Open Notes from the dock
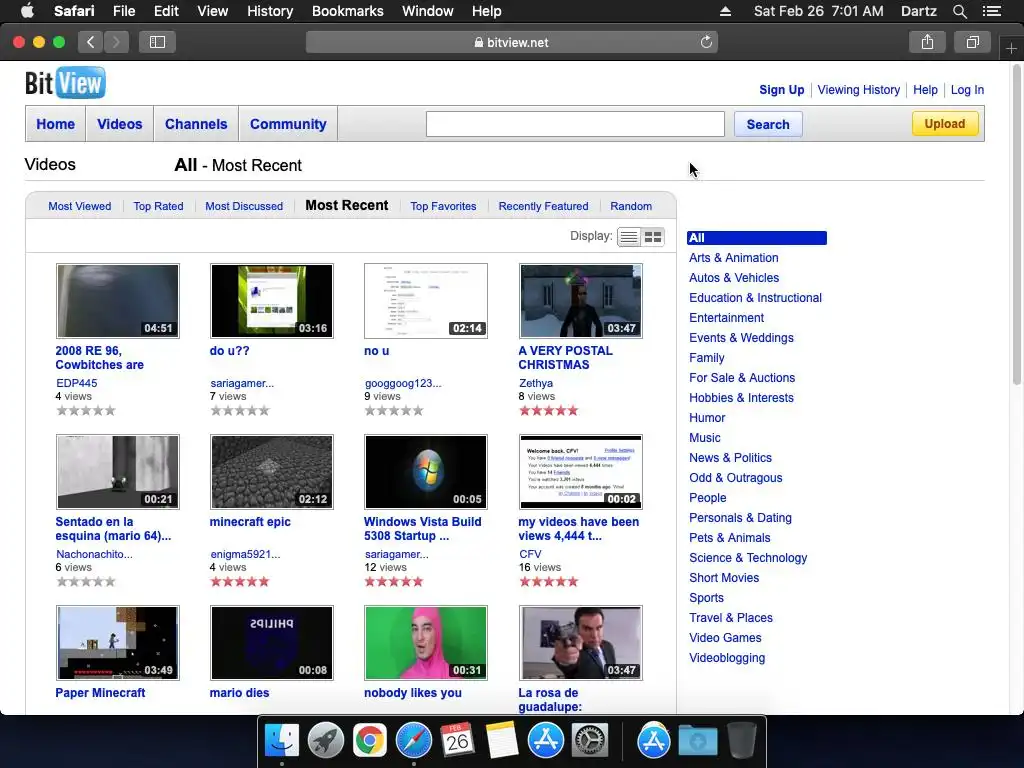 tap(502, 741)
